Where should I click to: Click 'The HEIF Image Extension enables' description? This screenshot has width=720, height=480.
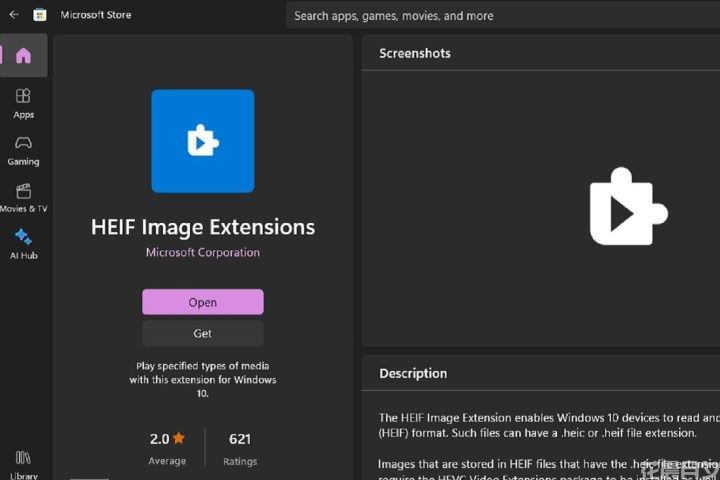(549, 425)
